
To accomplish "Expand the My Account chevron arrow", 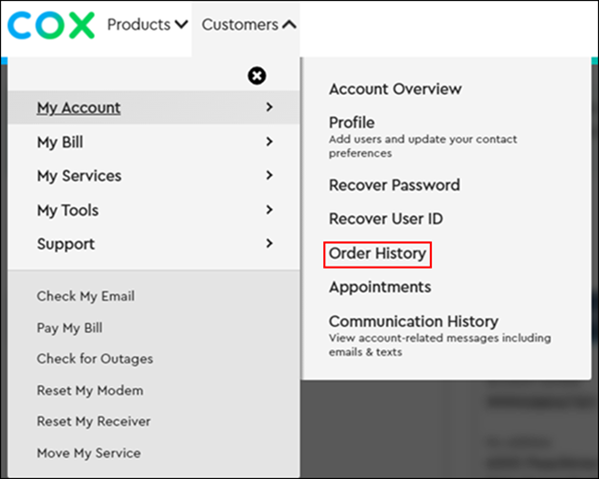I will tap(269, 107).
